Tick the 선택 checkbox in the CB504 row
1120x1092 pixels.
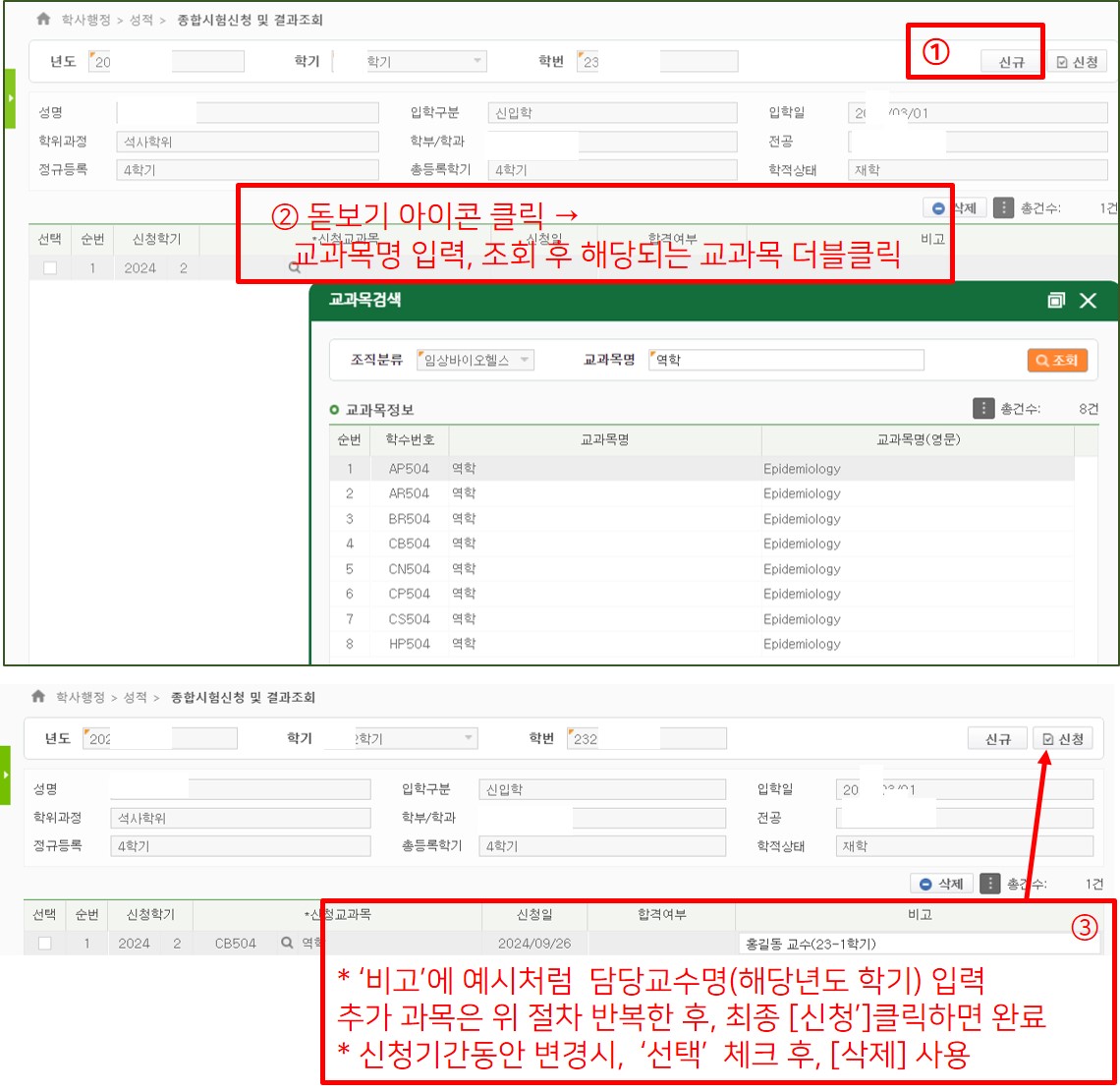tap(44, 944)
